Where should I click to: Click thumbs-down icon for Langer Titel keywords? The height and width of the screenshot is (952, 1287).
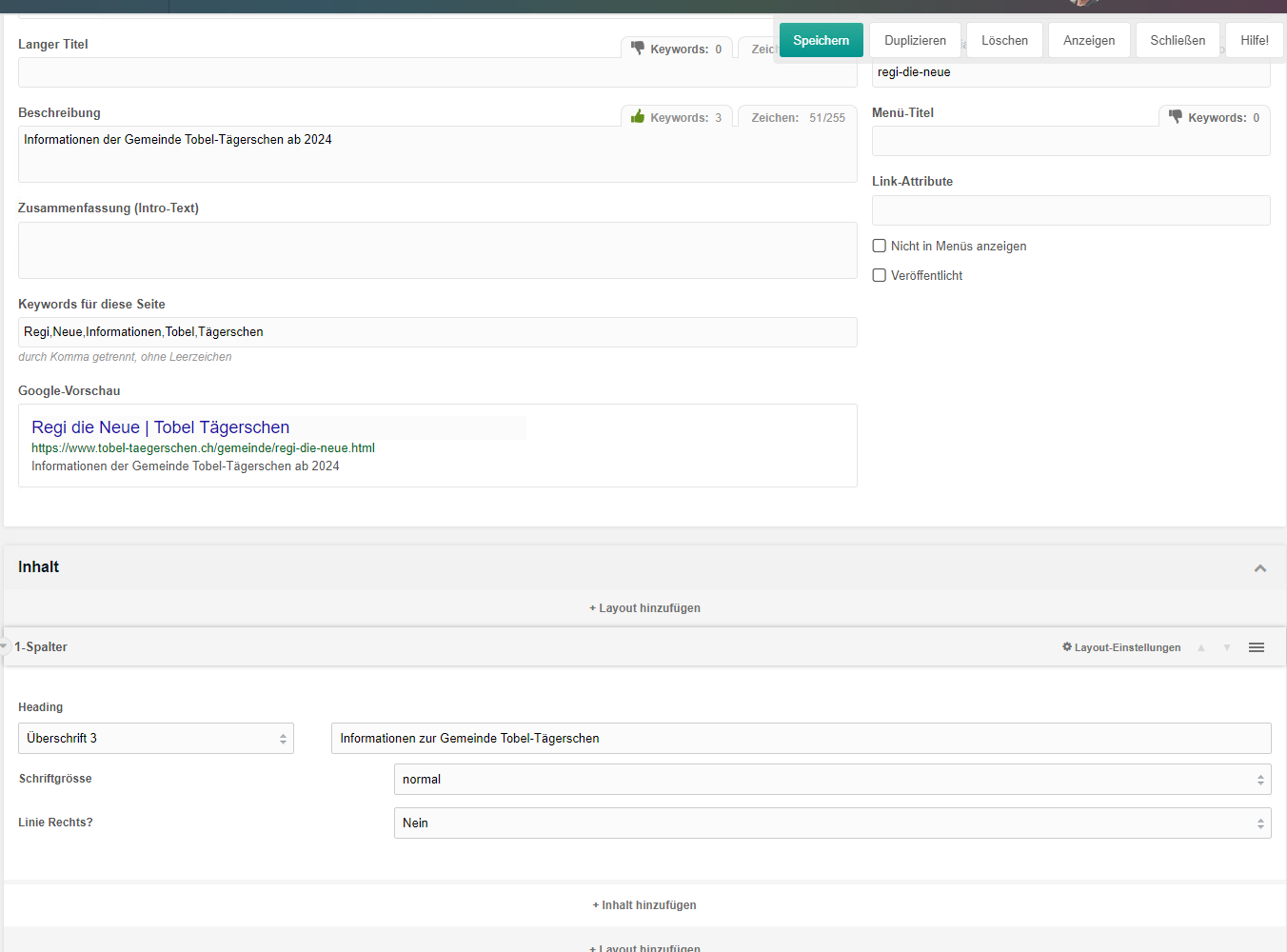tap(638, 49)
